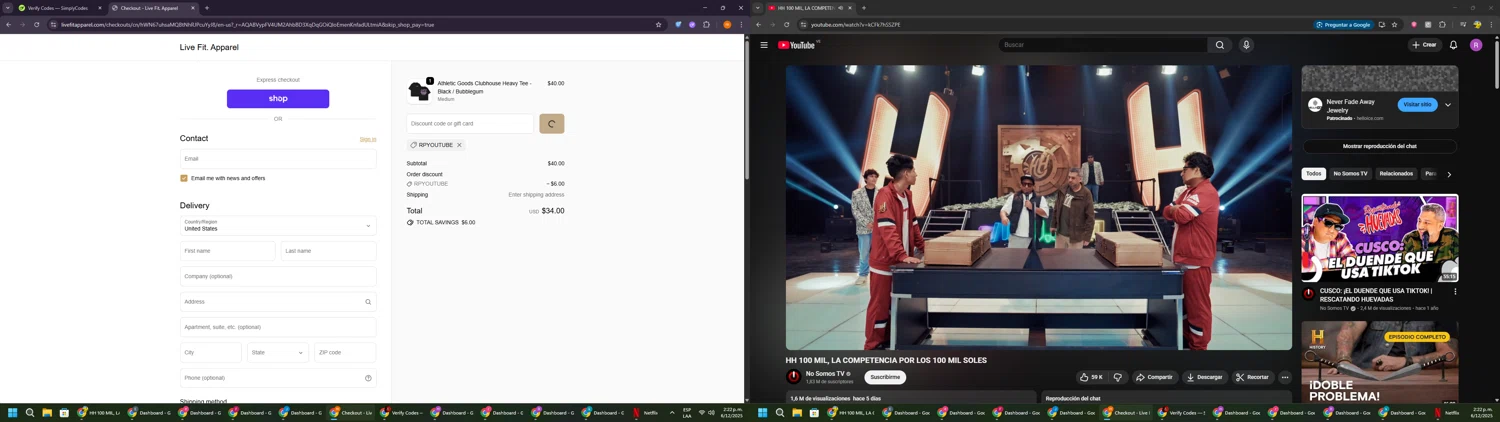Screen dimensions: 1500x422
Task: Like the video with the 59 K thumbs-up
Action: (1091, 377)
